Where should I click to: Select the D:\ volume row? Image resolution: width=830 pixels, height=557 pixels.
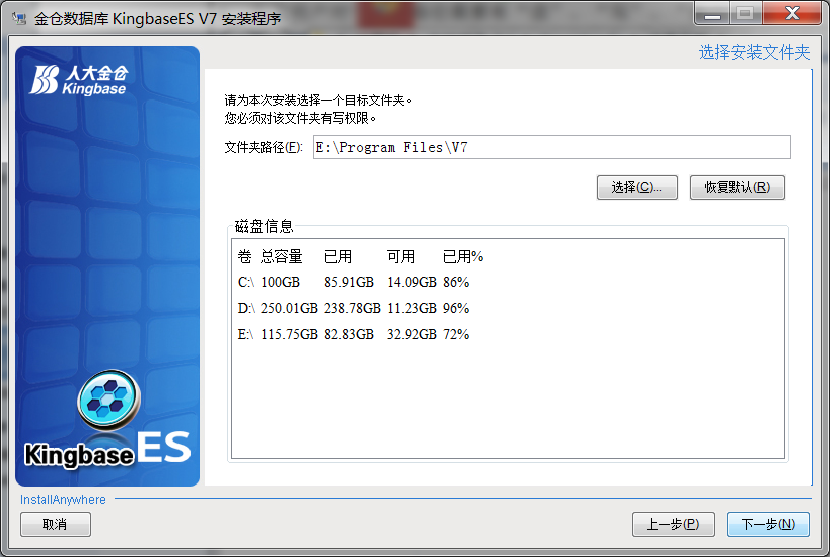pyautogui.click(x=354, y=309)
